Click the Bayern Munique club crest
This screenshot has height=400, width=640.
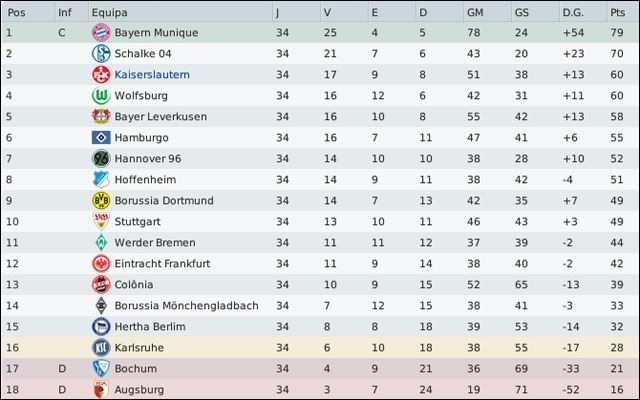coord(100,33)
